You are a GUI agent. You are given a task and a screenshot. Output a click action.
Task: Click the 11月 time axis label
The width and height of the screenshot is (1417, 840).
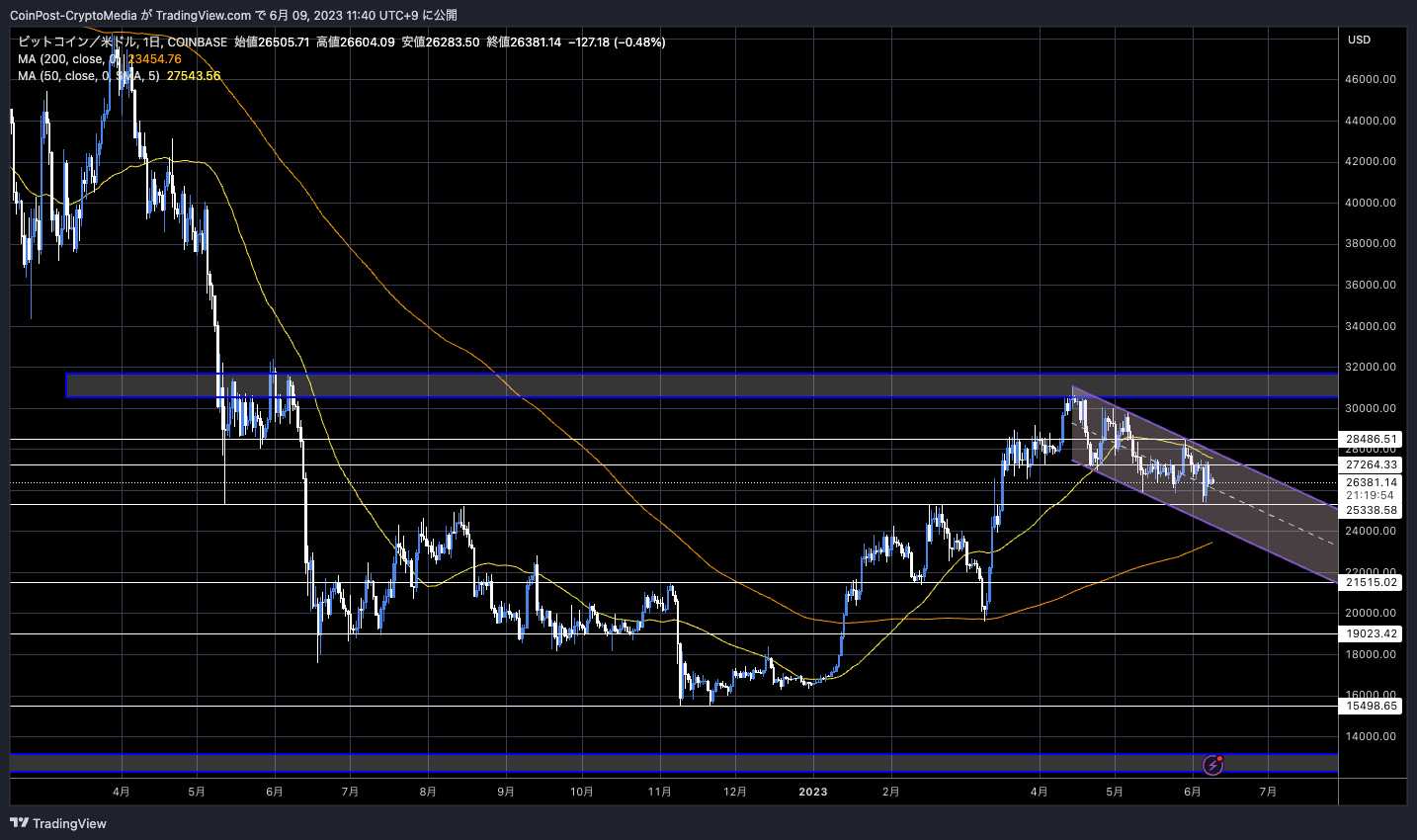click(x=660, y=792)
